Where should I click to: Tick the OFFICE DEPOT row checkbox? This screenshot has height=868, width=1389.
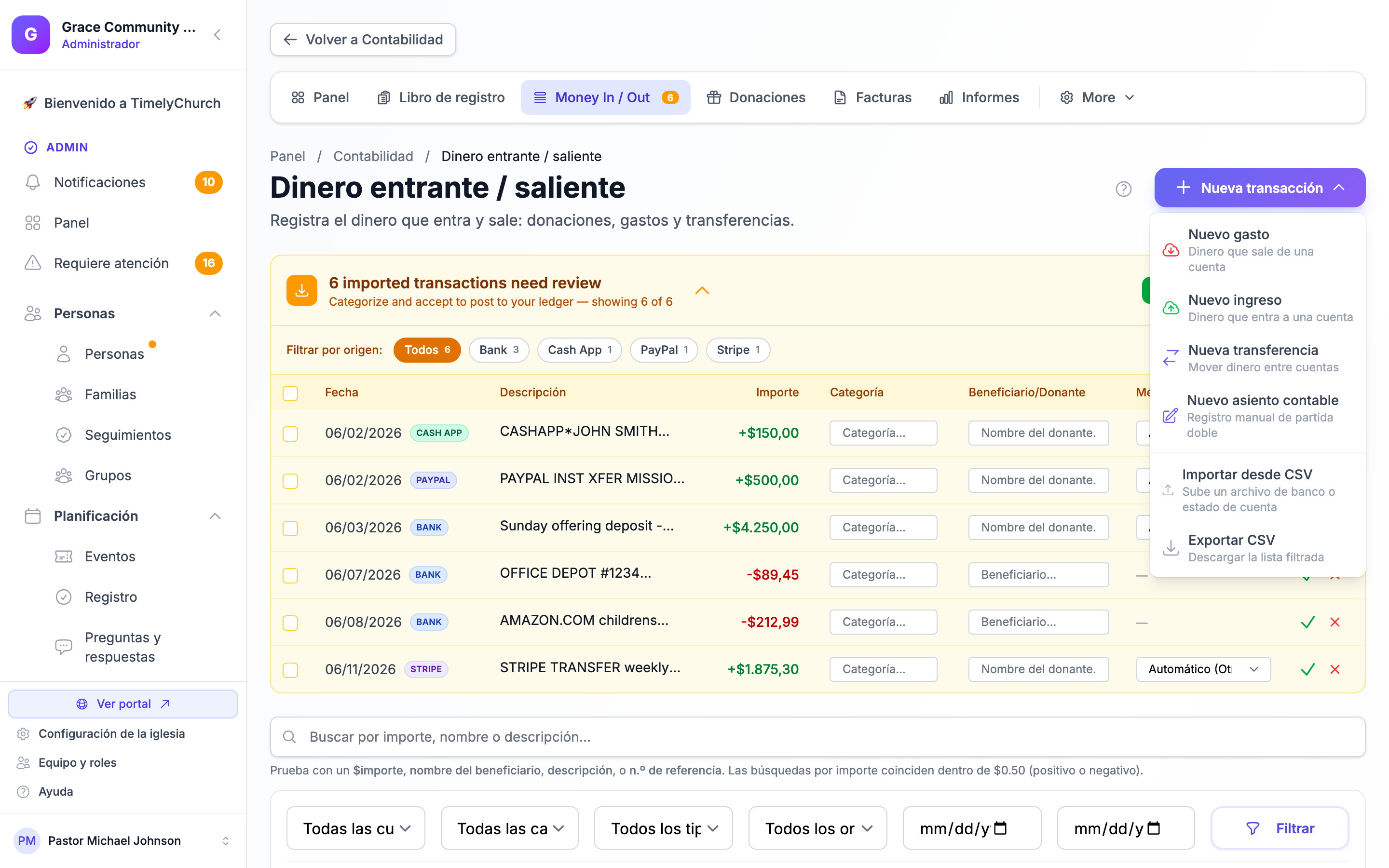290,575
